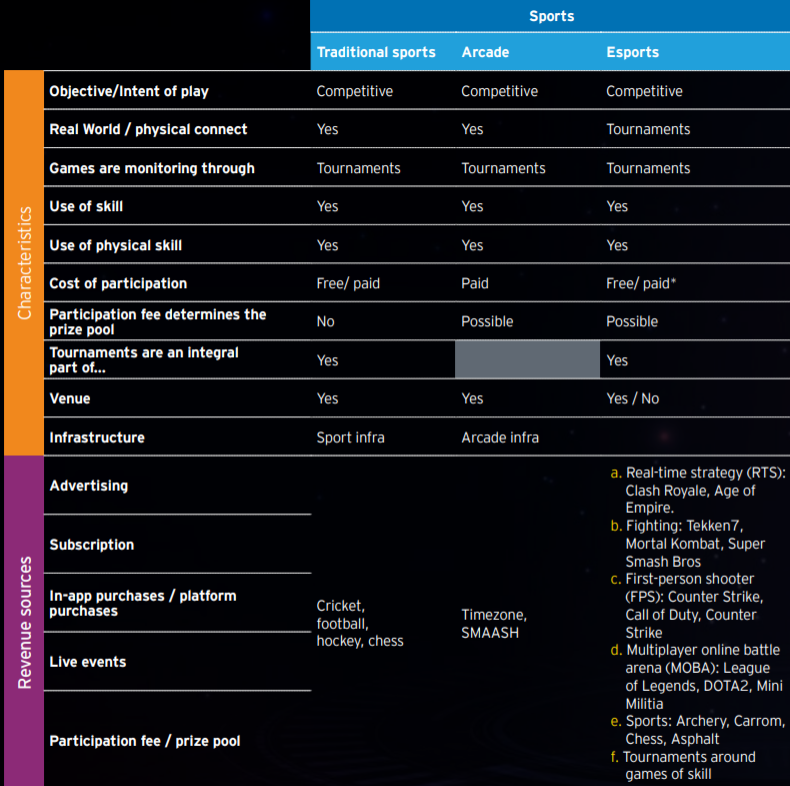Select the Arcade column header

point(485,52)
